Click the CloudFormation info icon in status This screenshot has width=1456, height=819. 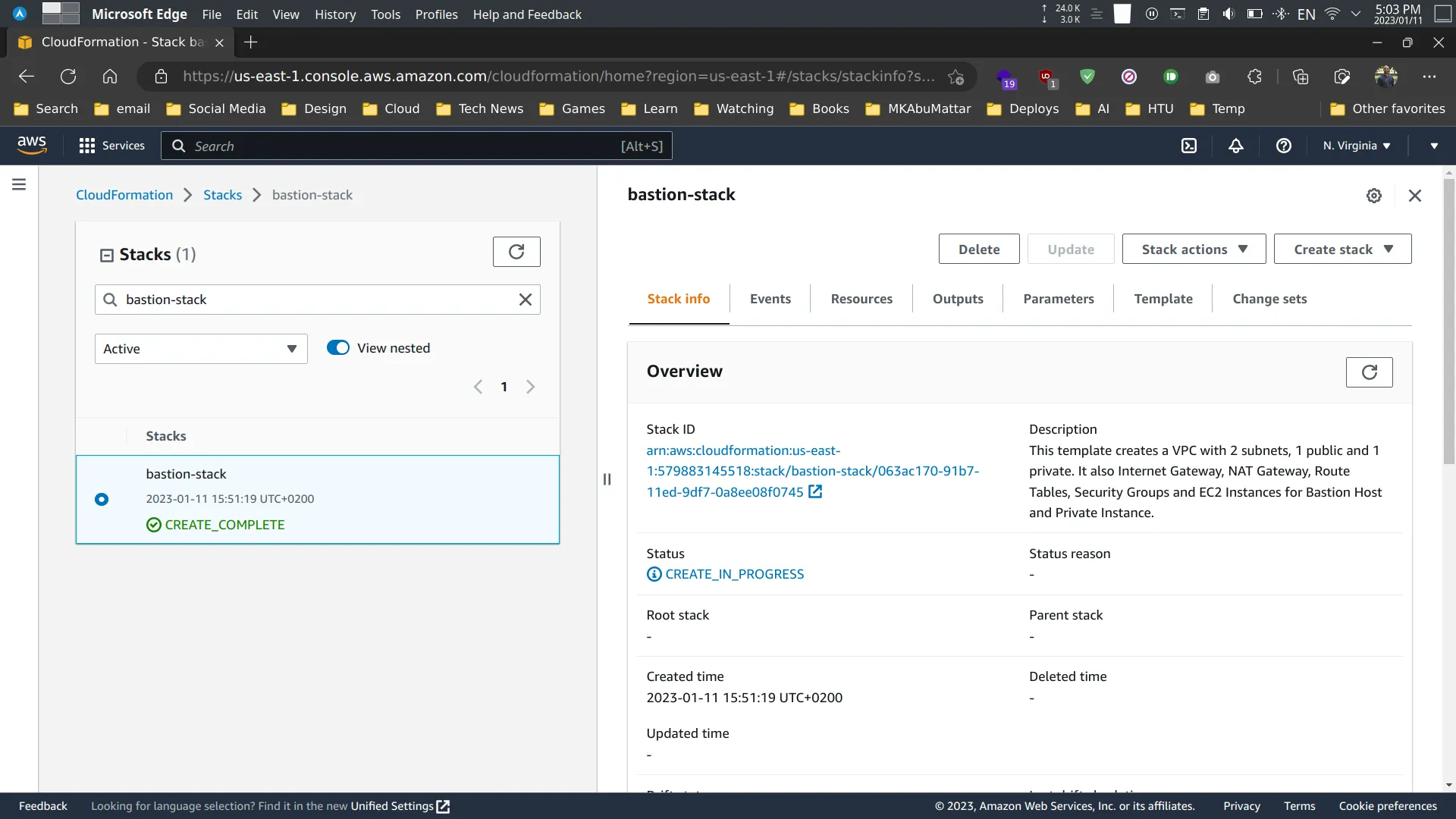tap(654, 574)
